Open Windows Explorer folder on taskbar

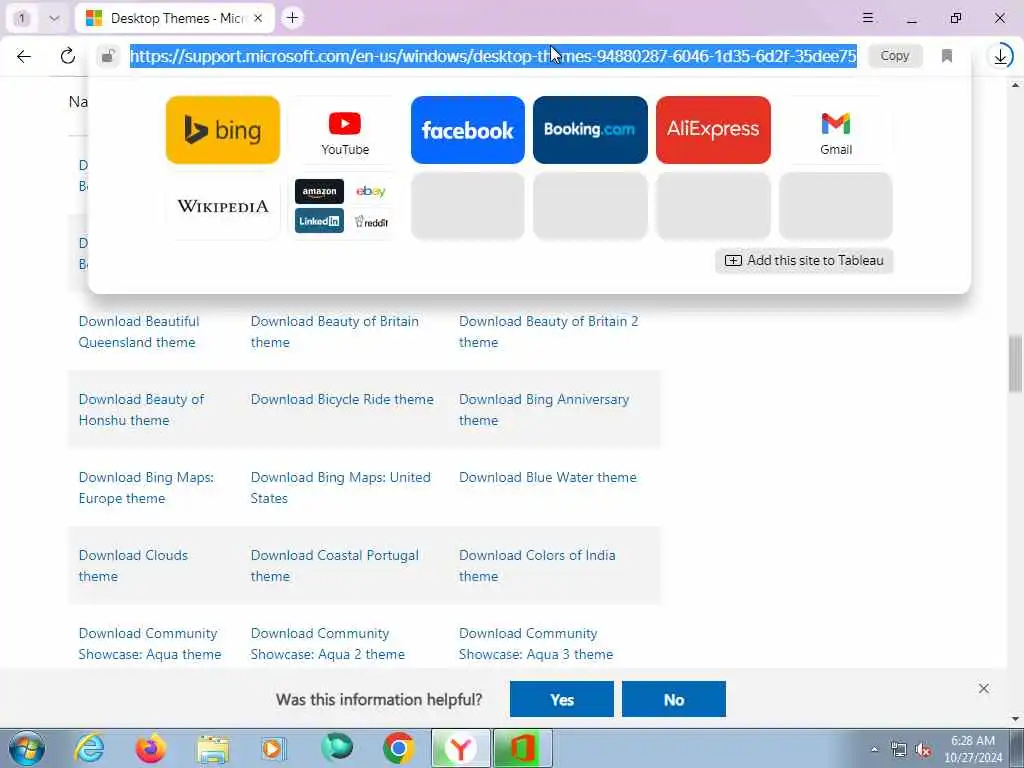coord(213,748)
